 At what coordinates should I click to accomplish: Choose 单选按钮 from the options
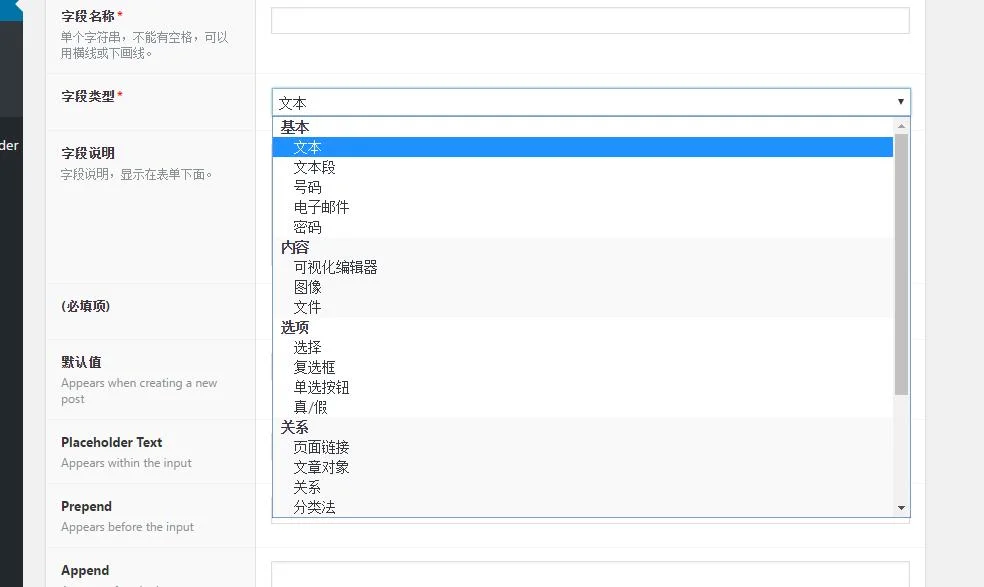click(x=322, y=387)
